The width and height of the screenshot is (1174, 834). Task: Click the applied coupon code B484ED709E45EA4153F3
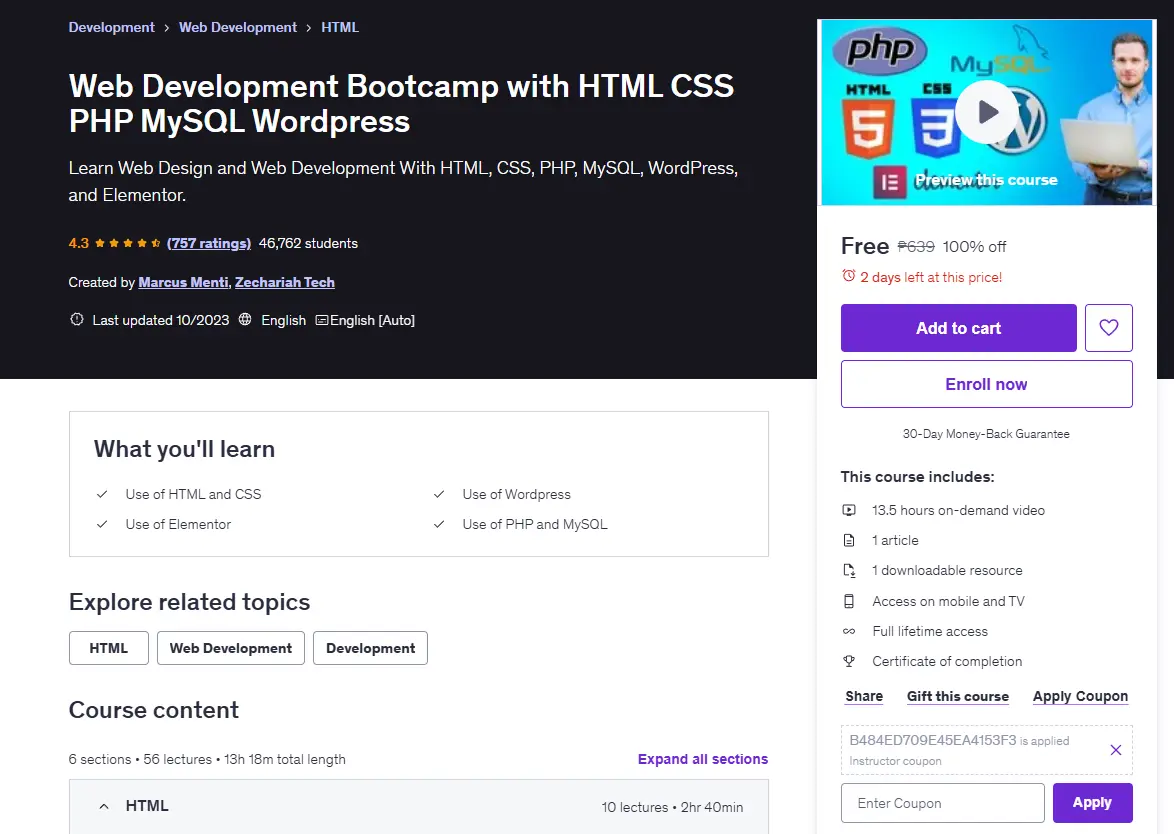[933, 740]
